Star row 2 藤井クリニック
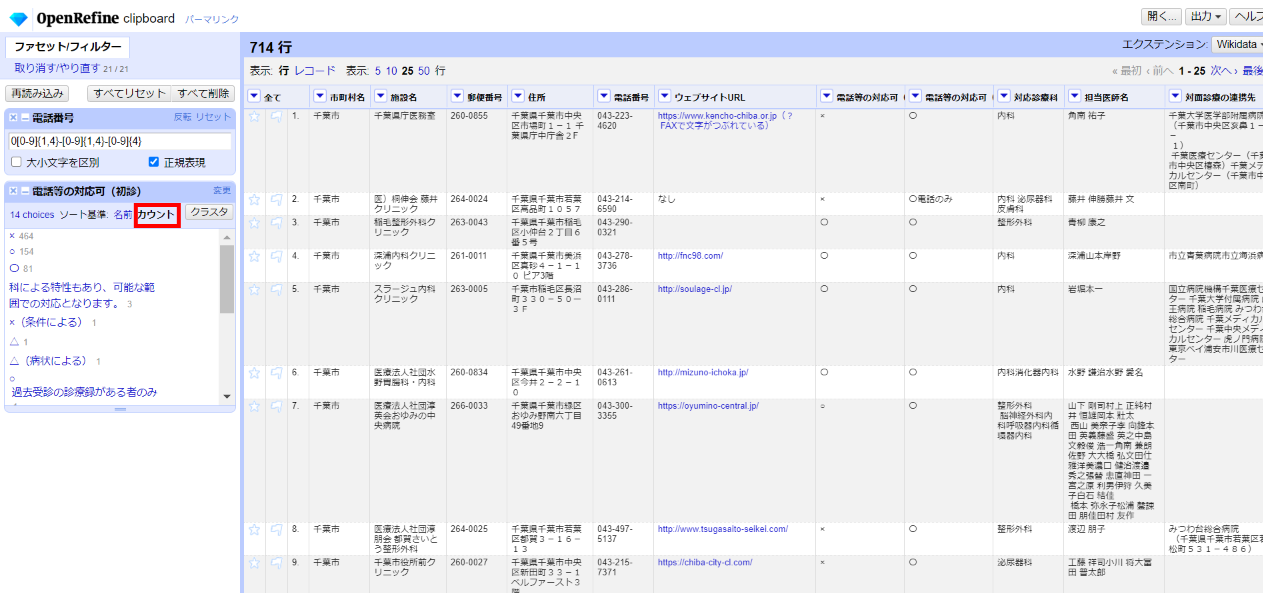1263x593 pixels. coord(254,199)
